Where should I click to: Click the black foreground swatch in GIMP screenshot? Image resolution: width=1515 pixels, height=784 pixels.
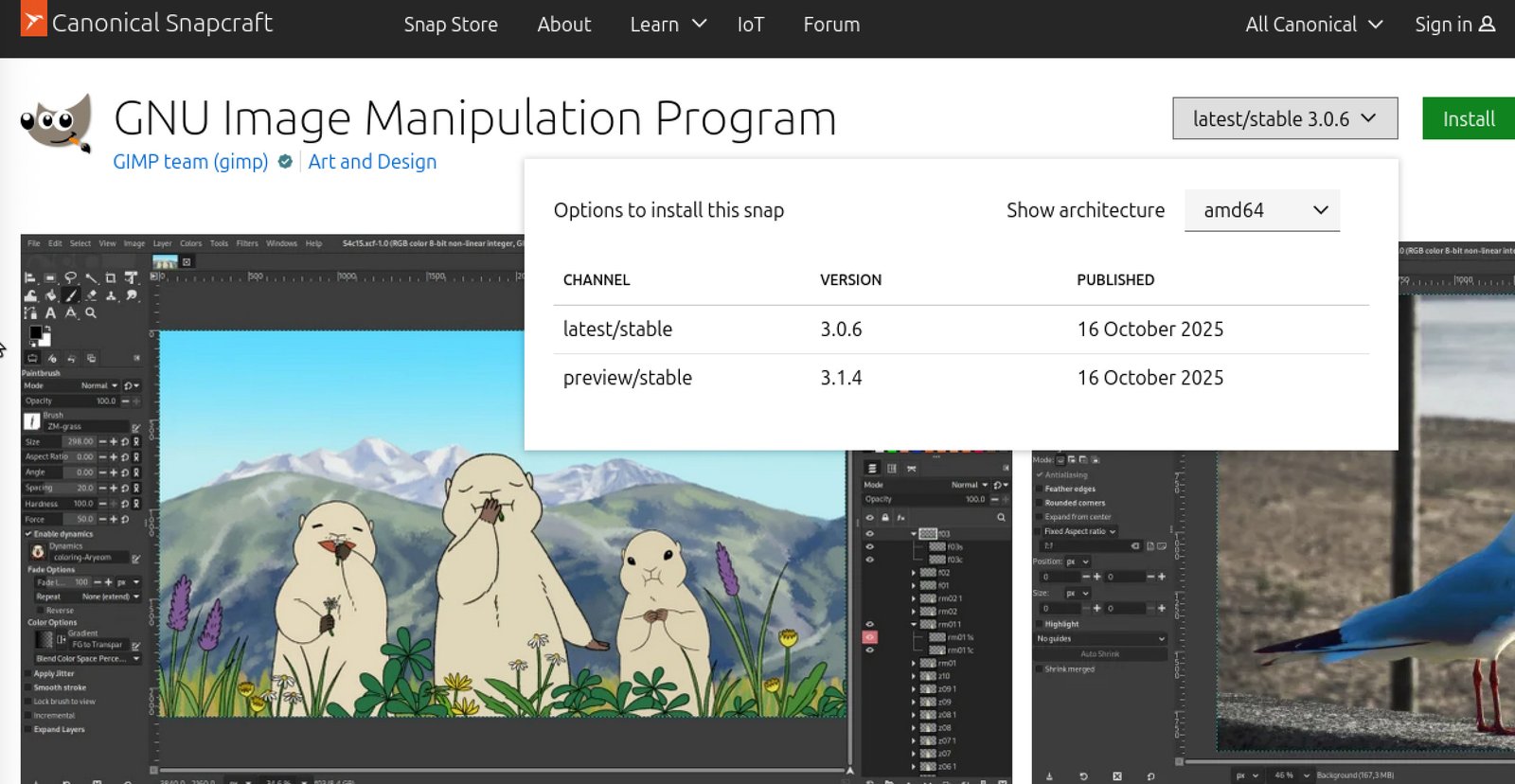point(35,332)
